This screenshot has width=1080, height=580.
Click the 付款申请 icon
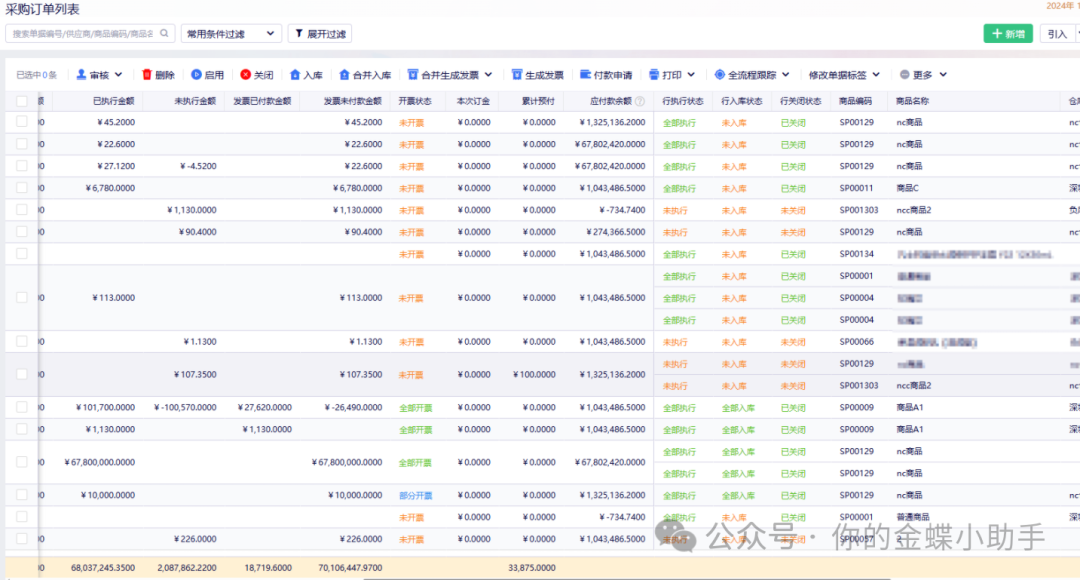[x=585, y=75]
